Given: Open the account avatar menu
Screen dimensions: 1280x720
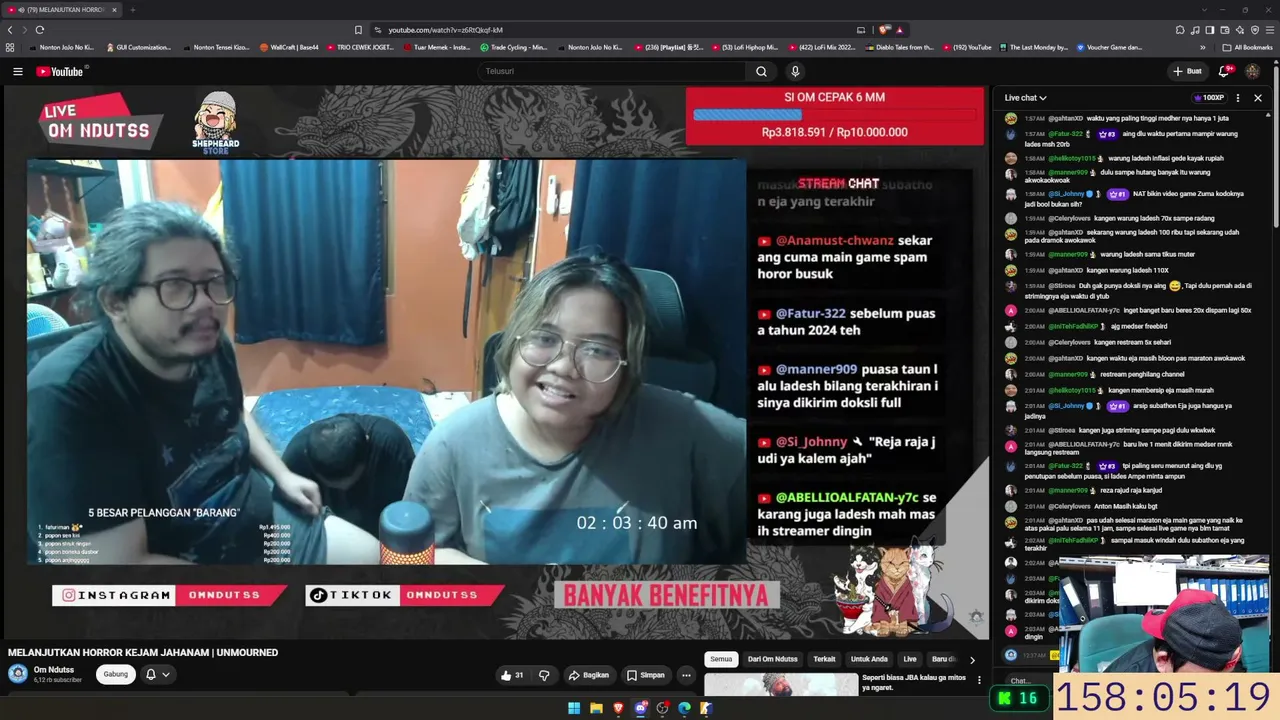Looking at the screenshot, I should point(1252,71).
